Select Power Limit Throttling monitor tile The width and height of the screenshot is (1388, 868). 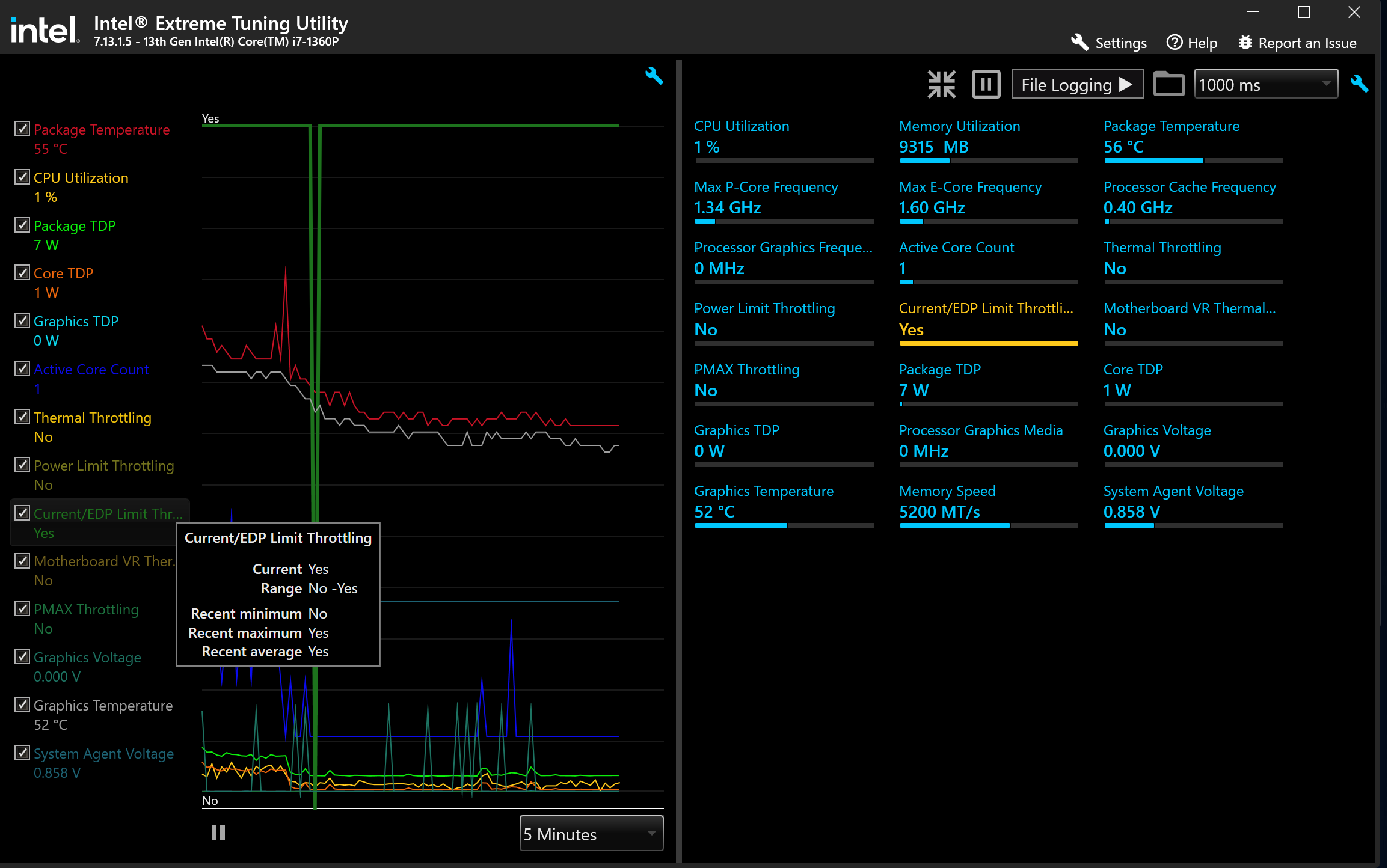(x=784, y=323)
